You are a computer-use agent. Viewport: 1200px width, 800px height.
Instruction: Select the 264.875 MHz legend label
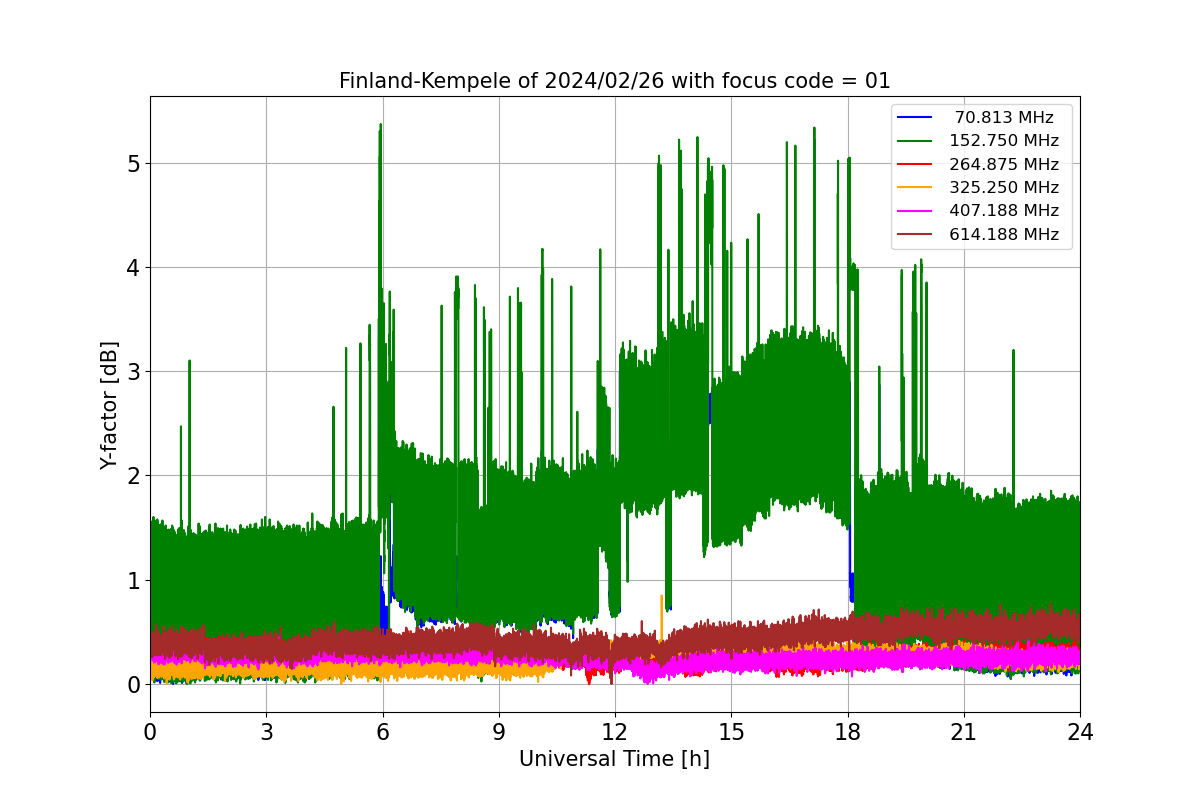coord(1004,164)
